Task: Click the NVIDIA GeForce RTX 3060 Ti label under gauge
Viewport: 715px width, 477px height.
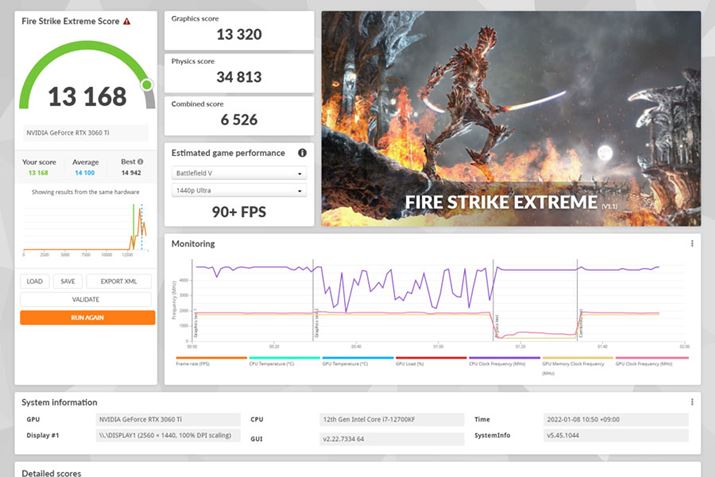Action: point(85,133)
